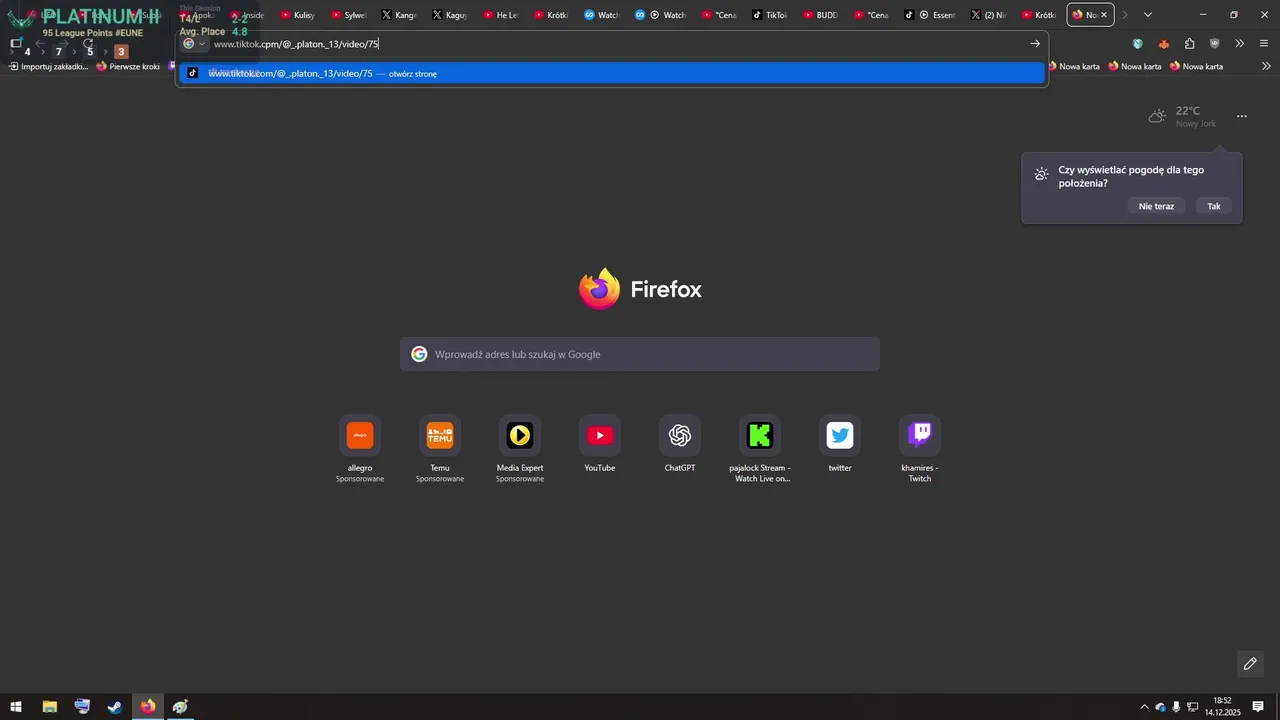Click the weather cloud icon showing 22°C
This screenshot has height=720, width=1280.
pyautogui.click(x=1157, y=116)
